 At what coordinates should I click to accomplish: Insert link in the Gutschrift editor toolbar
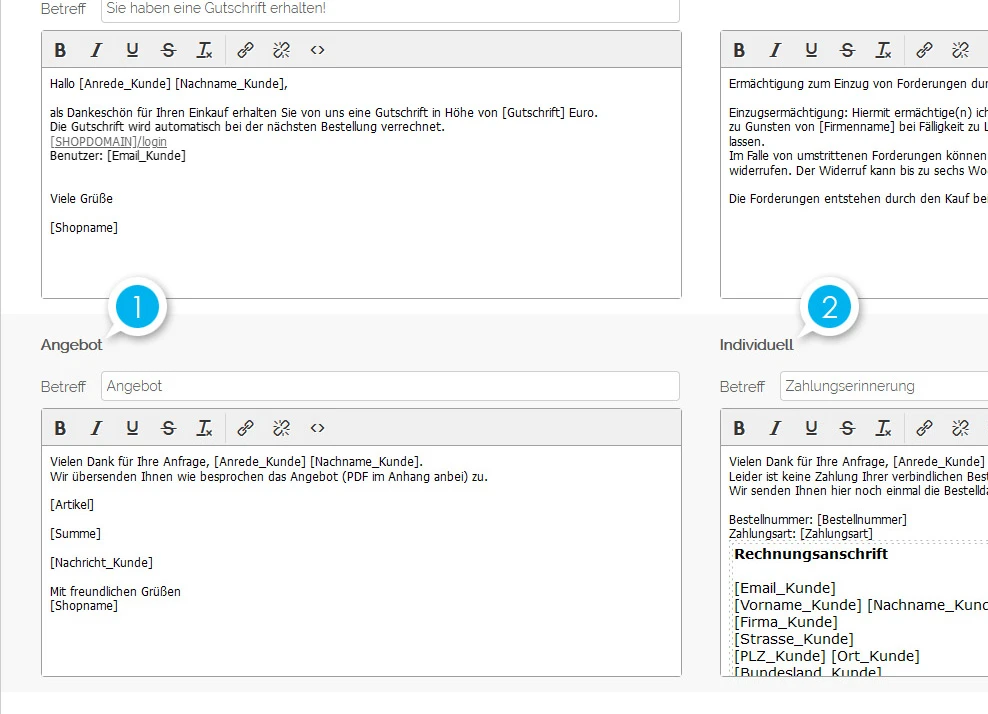tap(245, 50)
